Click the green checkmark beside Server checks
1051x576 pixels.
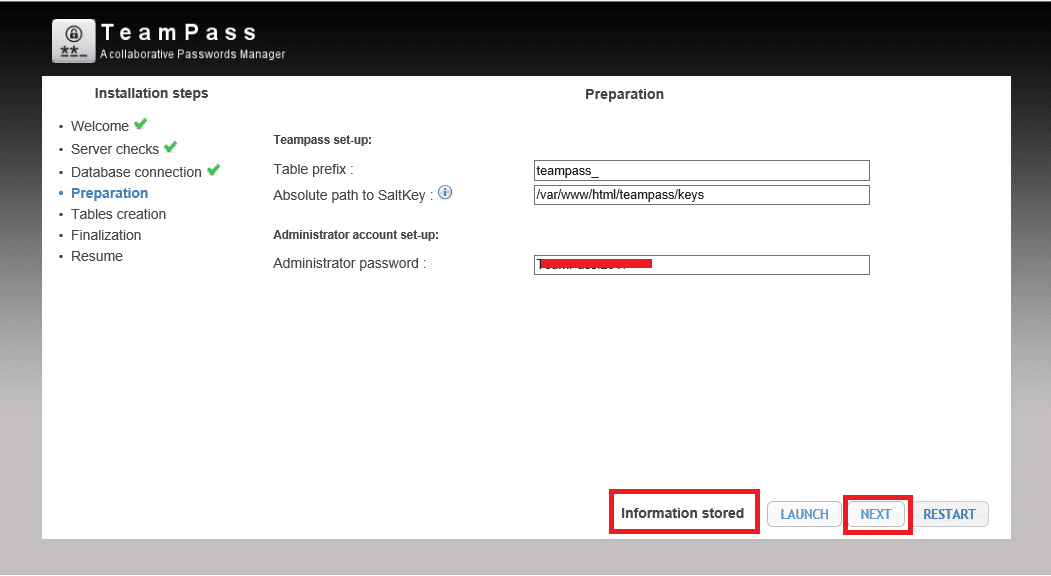click(x=170, y=147)
